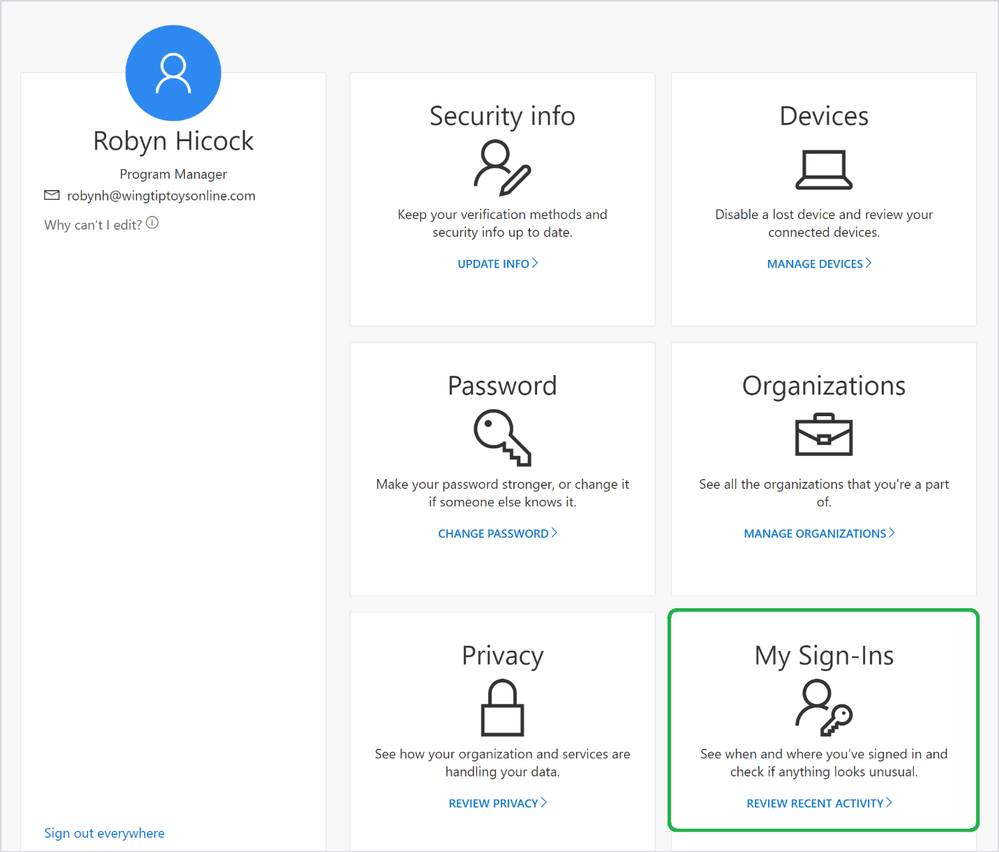Image resolution: width=999 pixels, height=852 pixels.
Task: Click the Devices laptop icon
Action: (x=823, y=168)
